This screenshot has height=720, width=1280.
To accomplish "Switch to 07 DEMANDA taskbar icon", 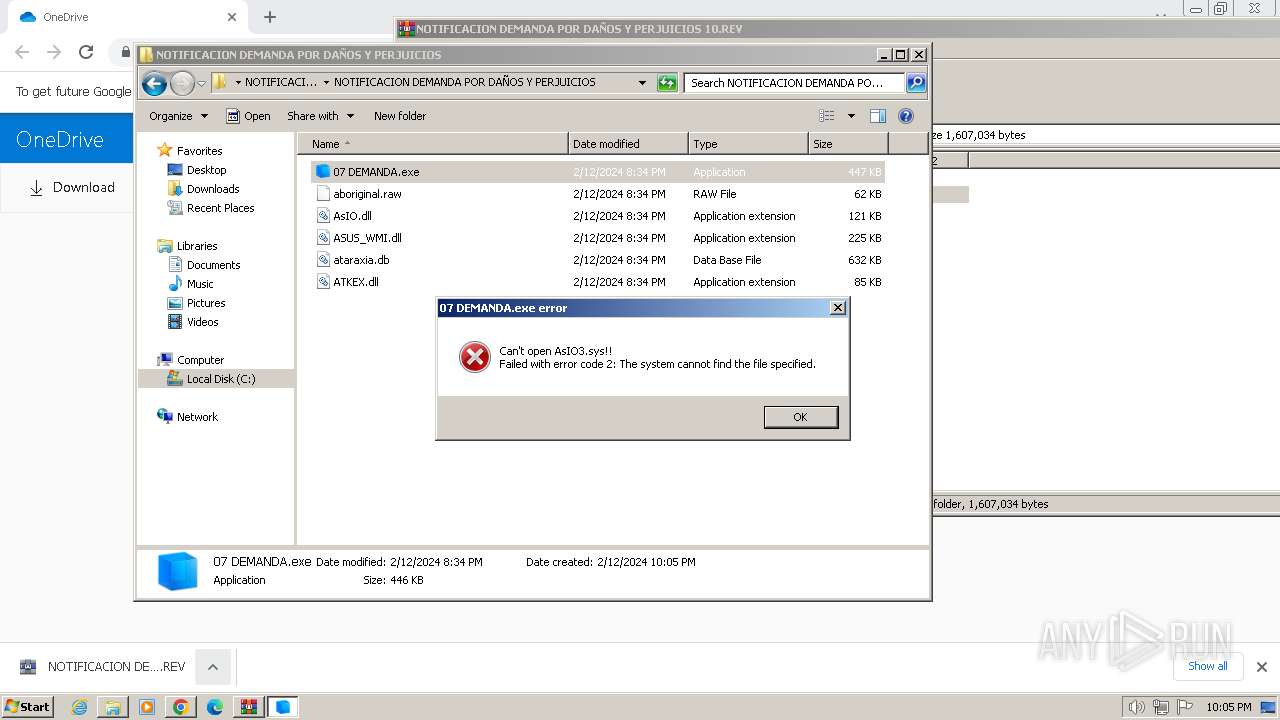I will (283, 707).
